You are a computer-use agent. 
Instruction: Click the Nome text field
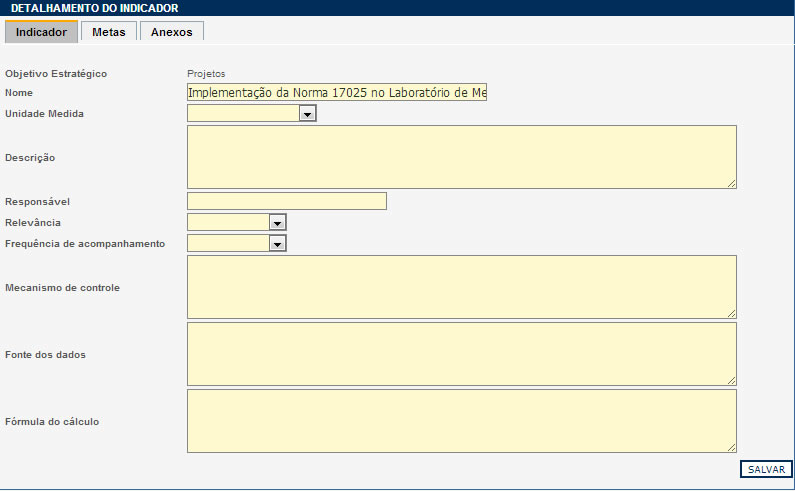336,93
